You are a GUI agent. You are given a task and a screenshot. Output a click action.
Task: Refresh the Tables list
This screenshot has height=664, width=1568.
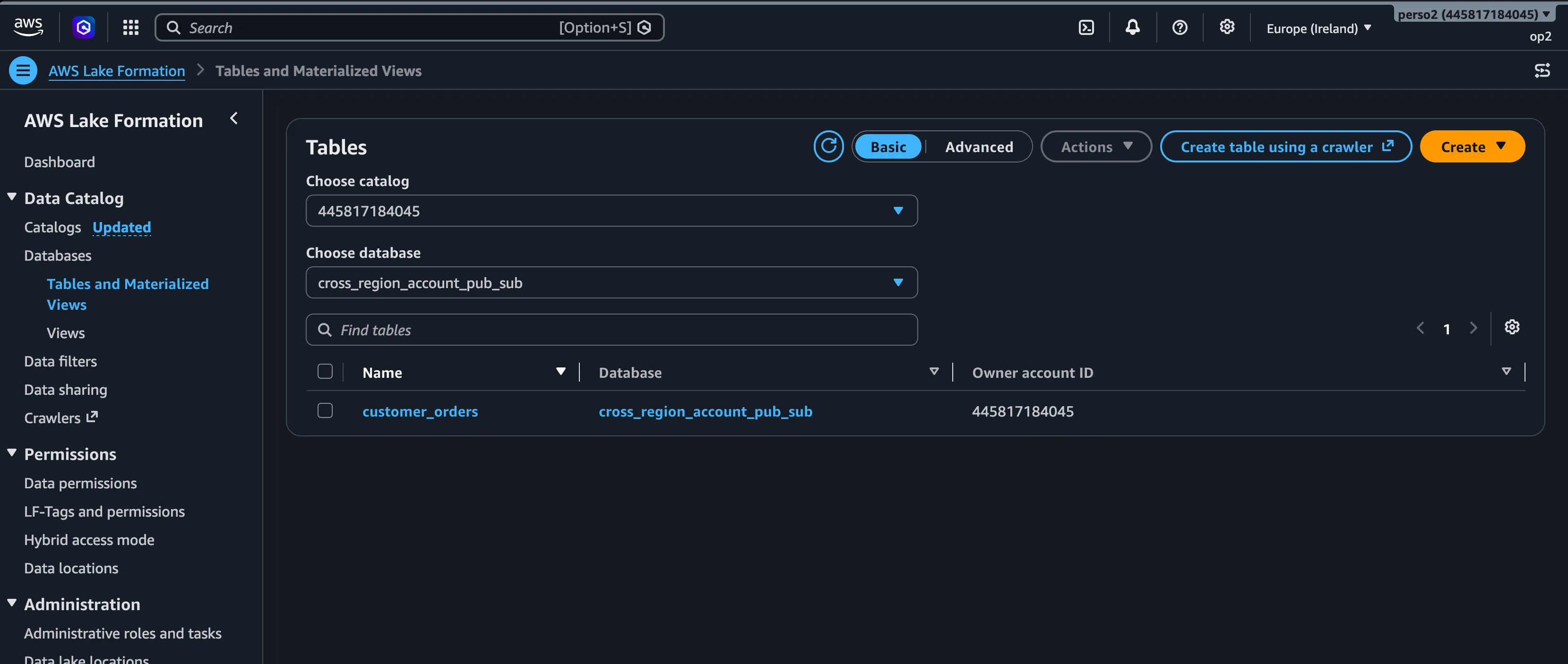[828, 146]
